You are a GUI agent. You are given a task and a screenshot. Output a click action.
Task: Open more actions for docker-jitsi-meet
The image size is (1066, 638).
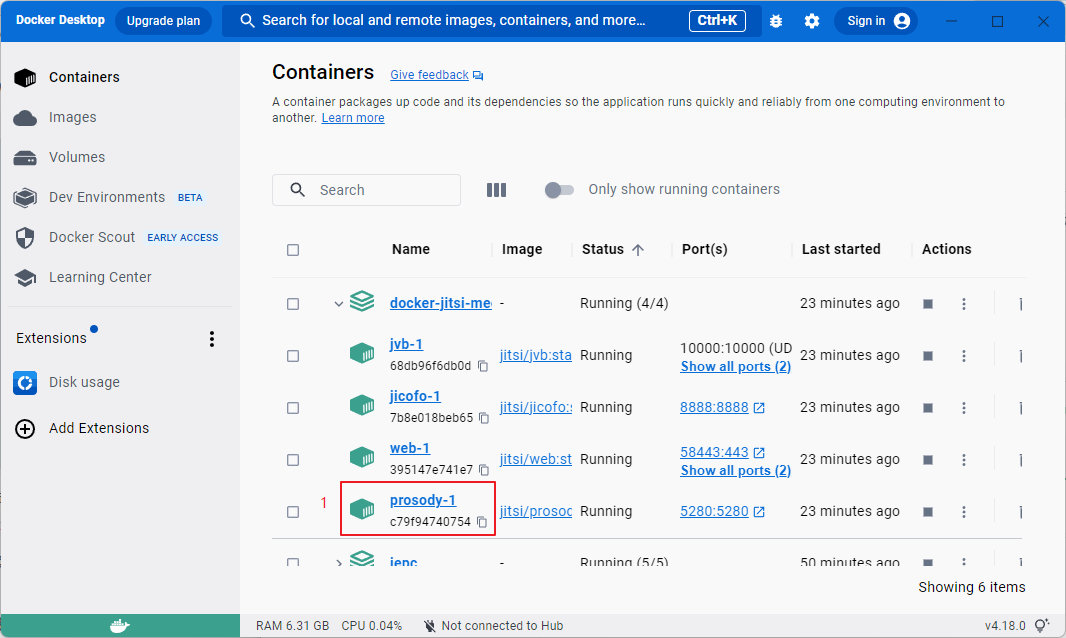[963, 304]
